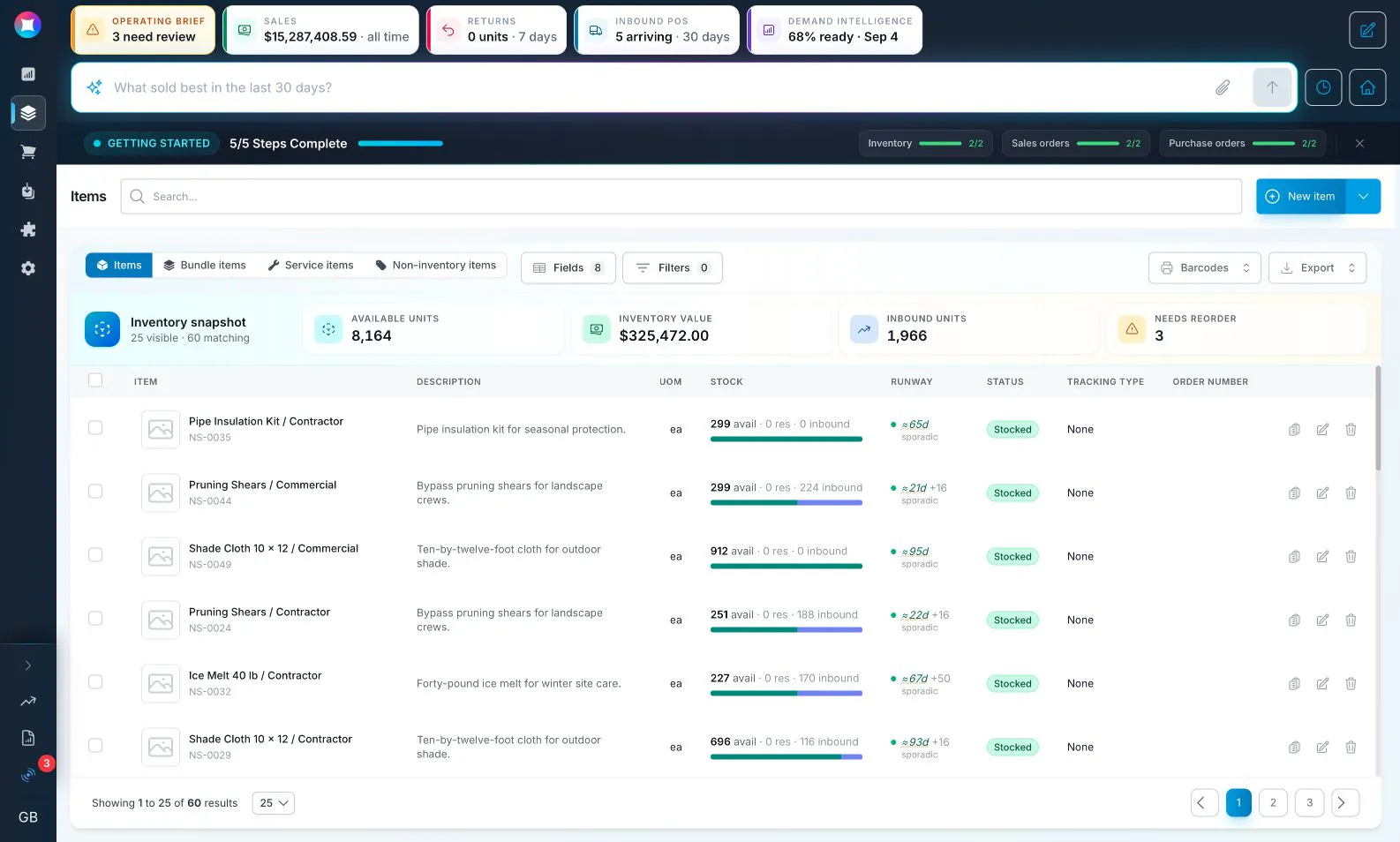Open the document report sidebar icon
This screenshot has height=842, width=1400.
click(28, 738)
